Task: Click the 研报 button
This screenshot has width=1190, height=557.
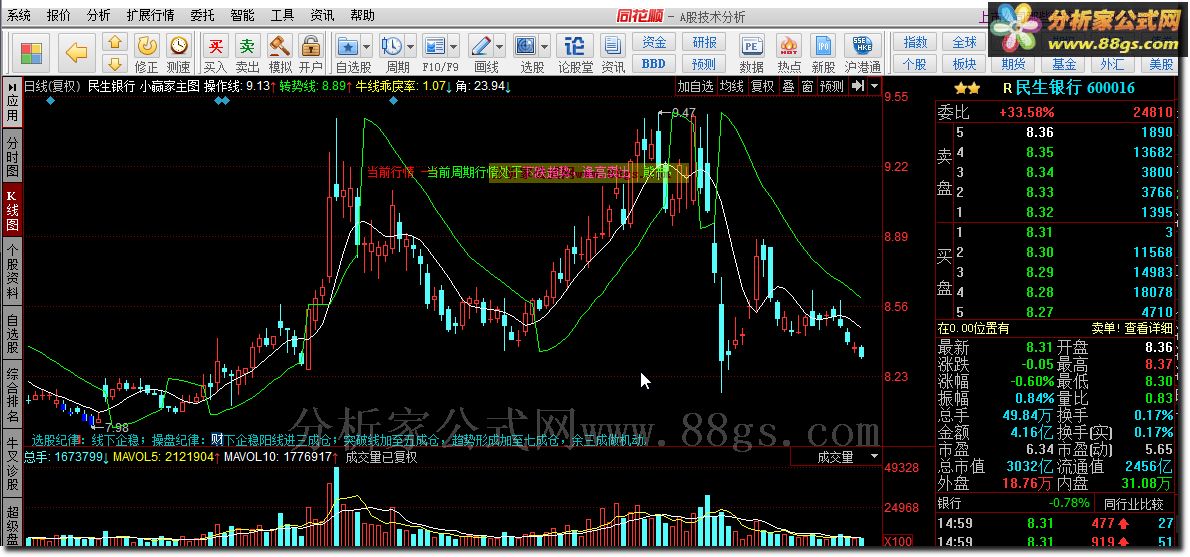Action: pyautogui.click(x=704, y=42)
